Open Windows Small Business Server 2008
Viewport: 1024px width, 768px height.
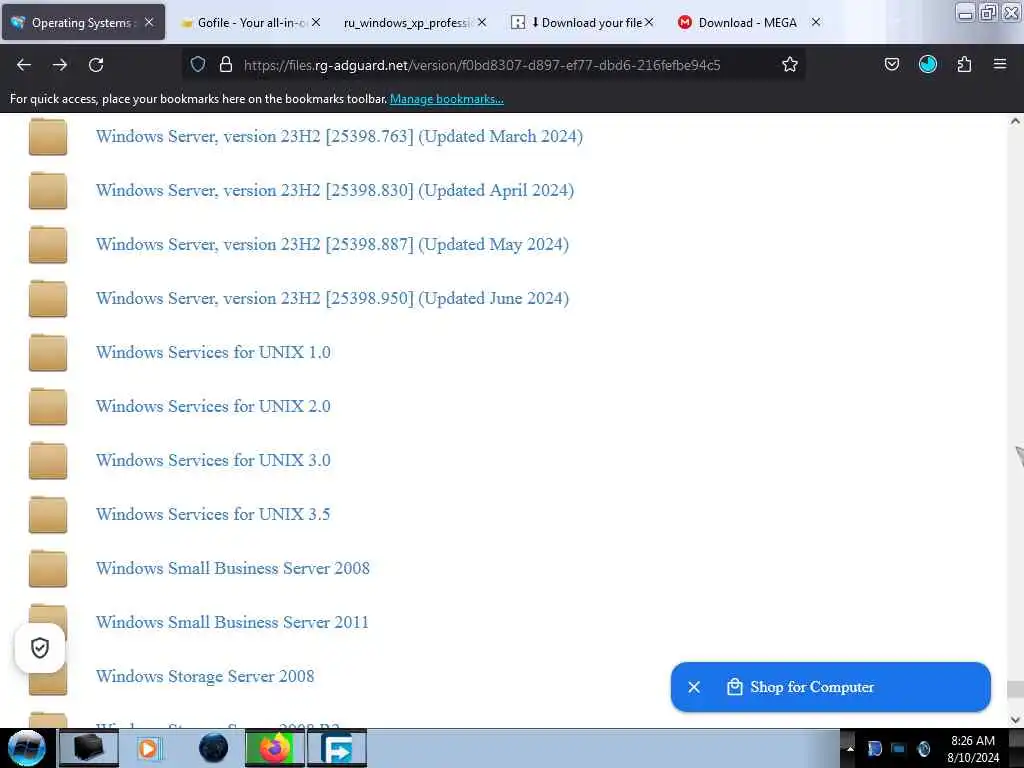click(x=232, y=568)
